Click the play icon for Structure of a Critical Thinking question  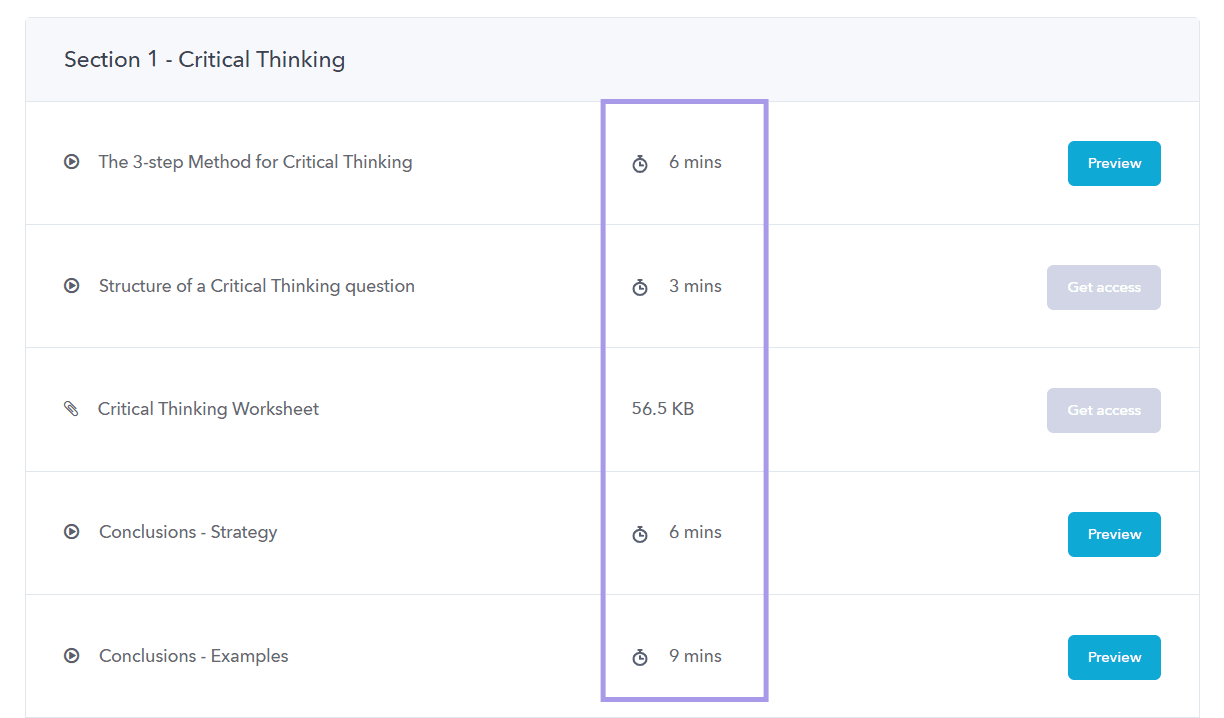71,285
